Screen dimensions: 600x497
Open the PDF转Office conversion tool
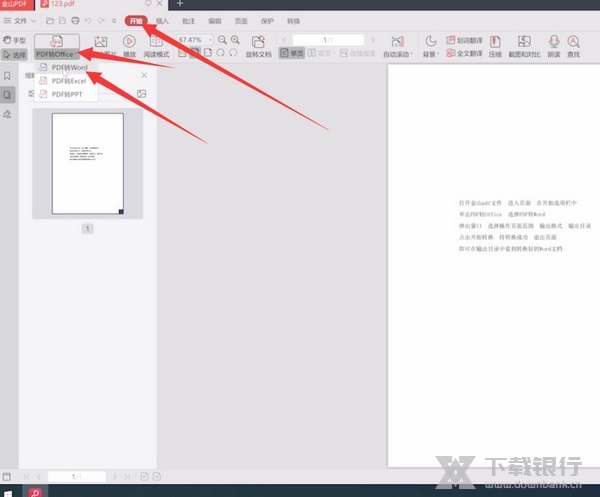55,46
